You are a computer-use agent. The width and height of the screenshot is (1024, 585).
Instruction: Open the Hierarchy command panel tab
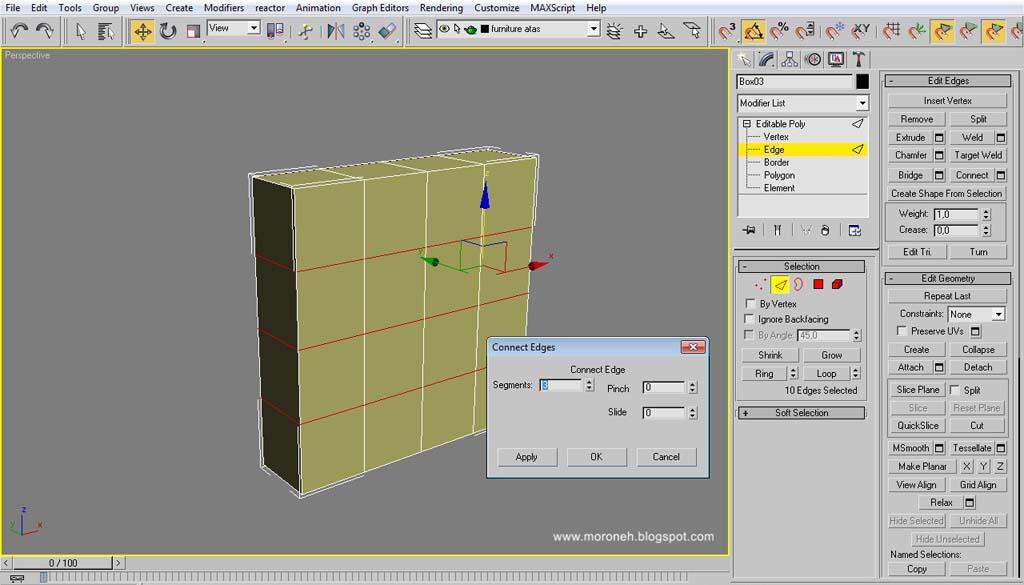pyautogui.click(x=790, y=60)
